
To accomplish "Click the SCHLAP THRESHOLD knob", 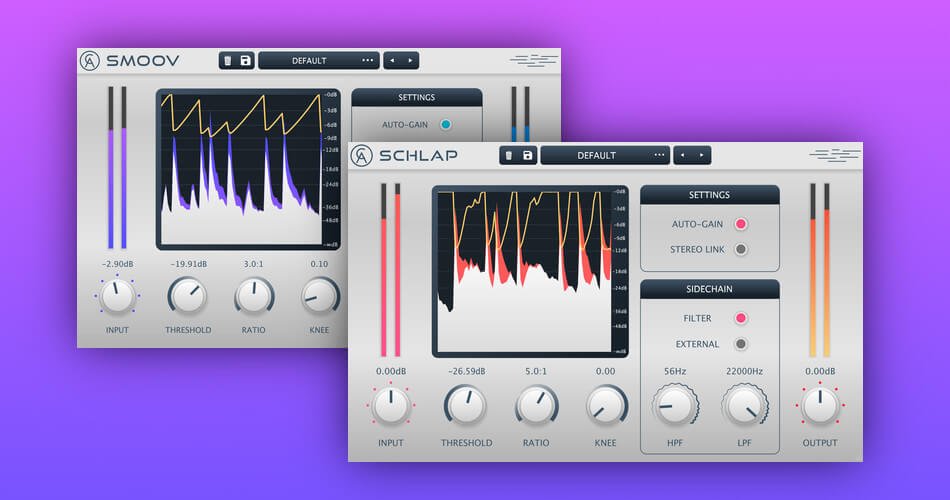I will (465, 405).
